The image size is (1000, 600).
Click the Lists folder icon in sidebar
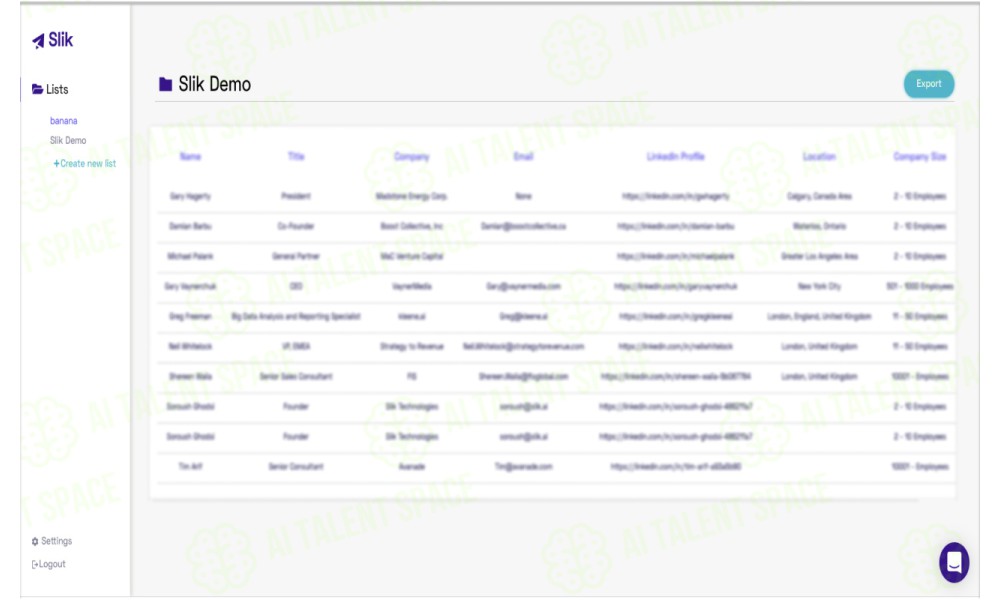[x=38, y=89]
